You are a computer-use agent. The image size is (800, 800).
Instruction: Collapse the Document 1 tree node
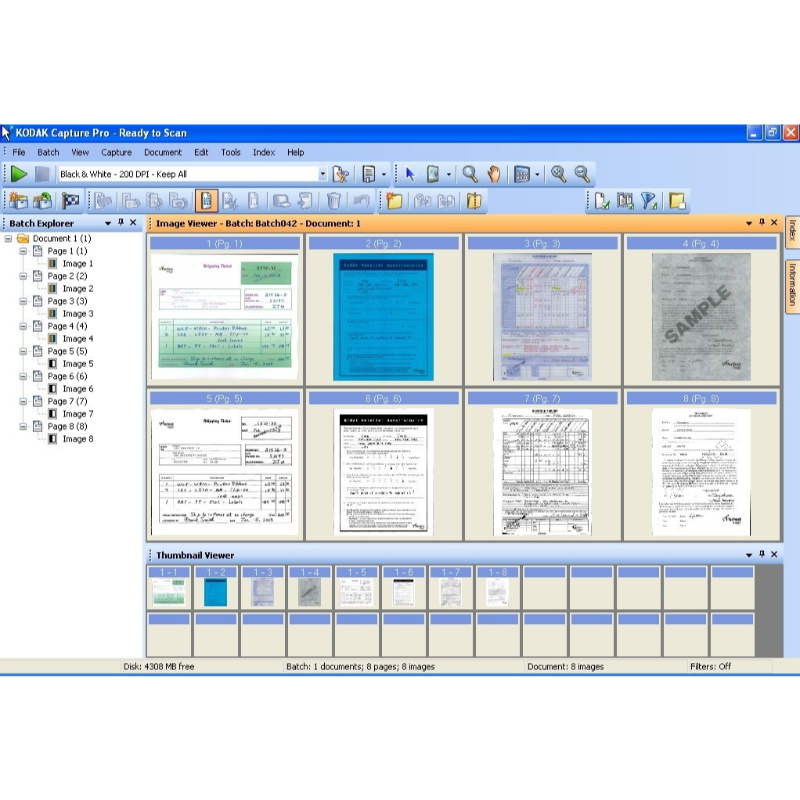tap(9, 239)
